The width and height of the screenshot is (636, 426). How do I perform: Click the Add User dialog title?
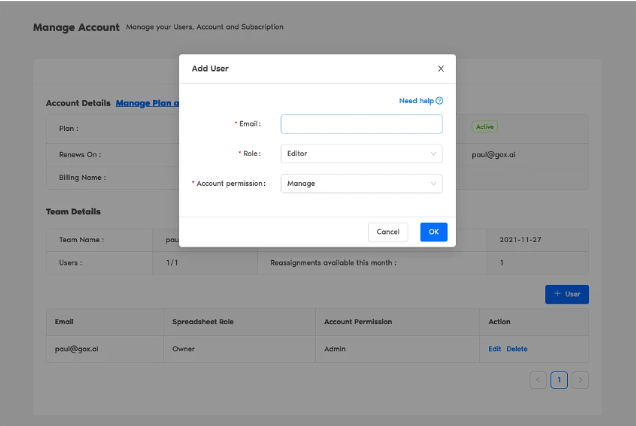(x=210, y=69)
